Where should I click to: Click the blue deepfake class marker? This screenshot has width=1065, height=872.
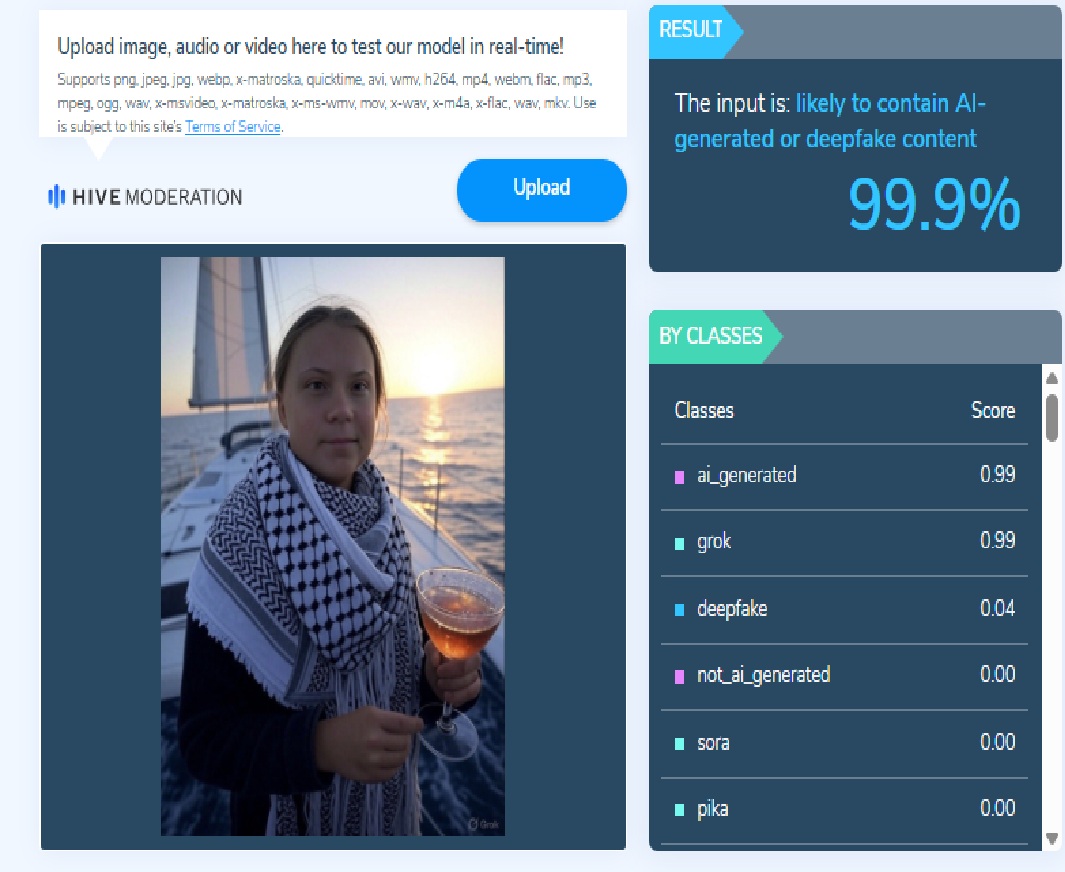coord(679,610)
